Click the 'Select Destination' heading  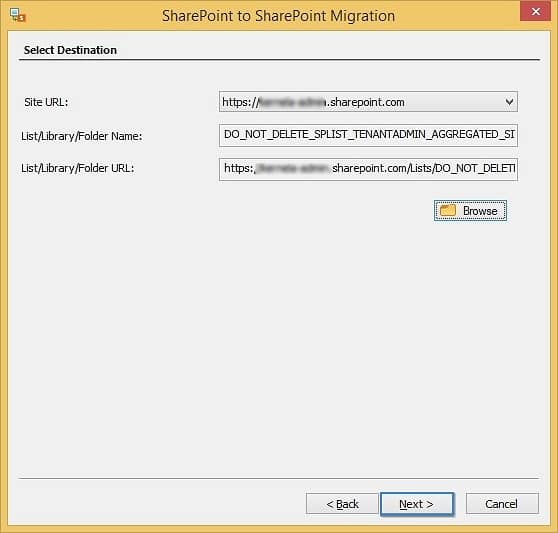click(70, 50)
